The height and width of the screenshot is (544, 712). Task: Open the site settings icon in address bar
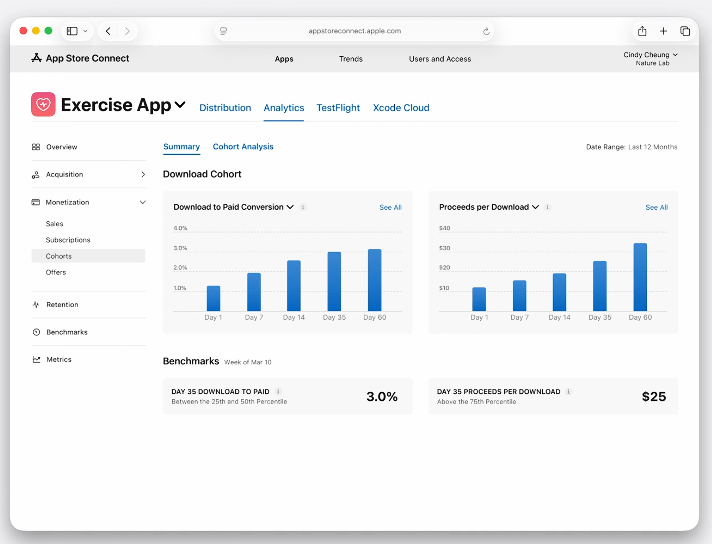(223, 31)
